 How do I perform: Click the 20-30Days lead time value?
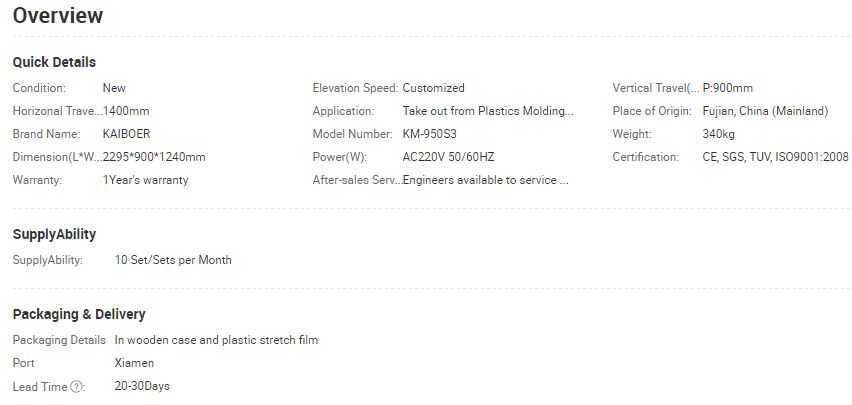142,387
